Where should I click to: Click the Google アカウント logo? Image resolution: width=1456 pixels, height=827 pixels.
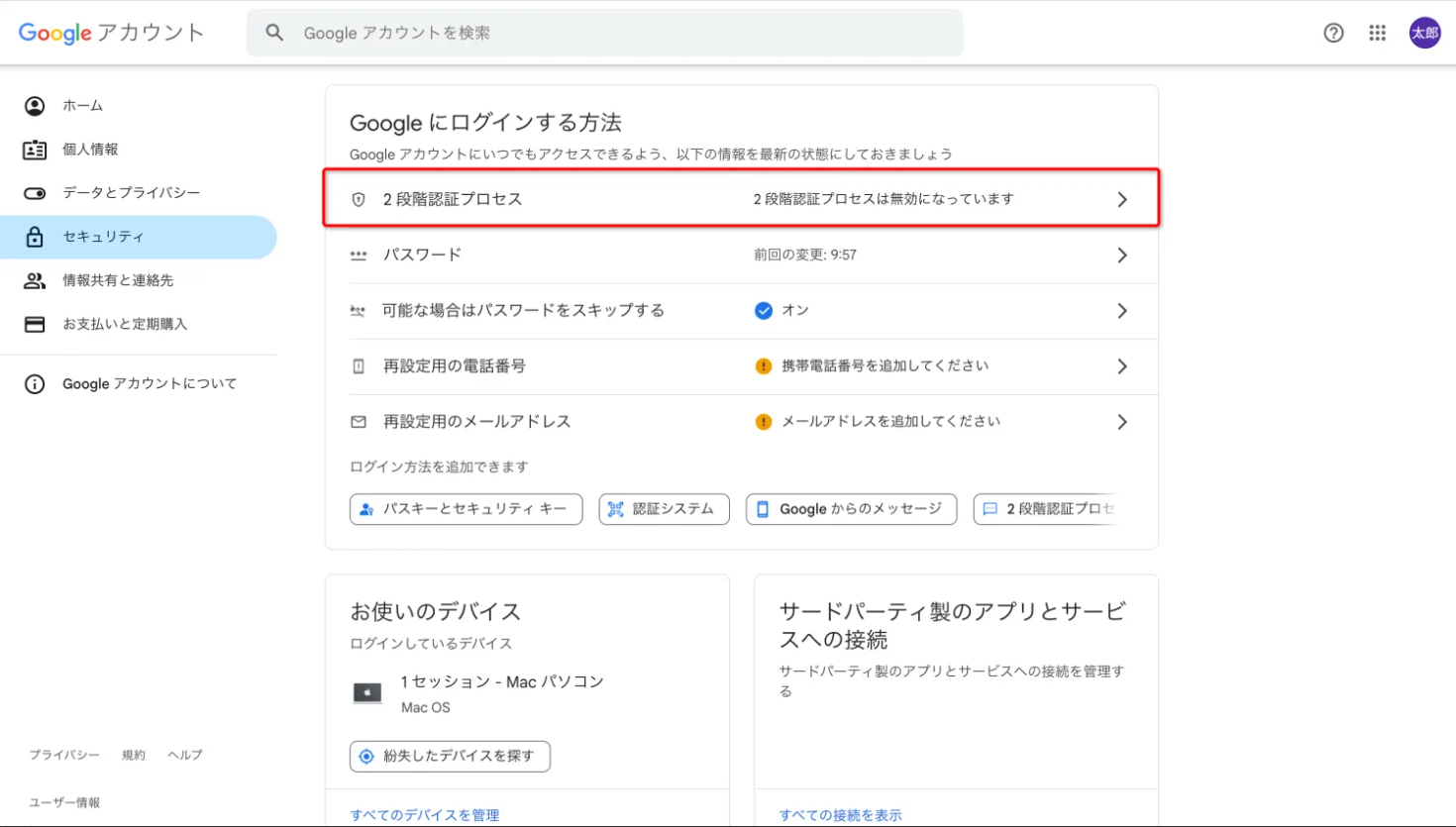(111, 33)
